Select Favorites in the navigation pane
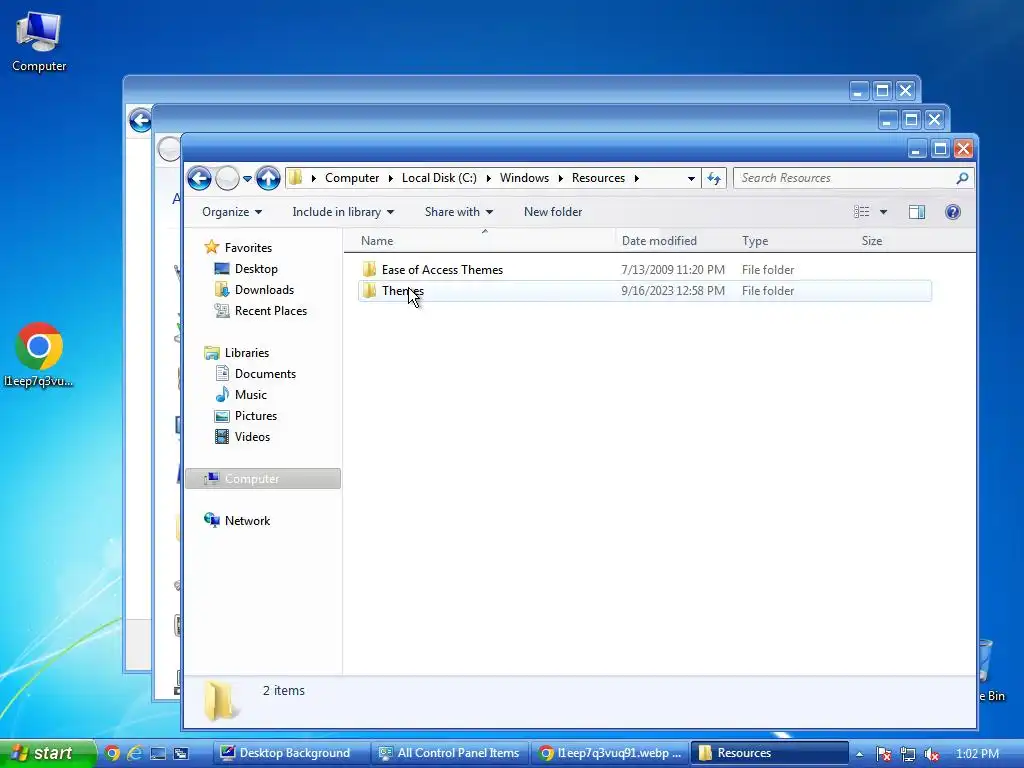This screenshot has width=1024, height=768. pyautogui.click(x=248, y=248)
